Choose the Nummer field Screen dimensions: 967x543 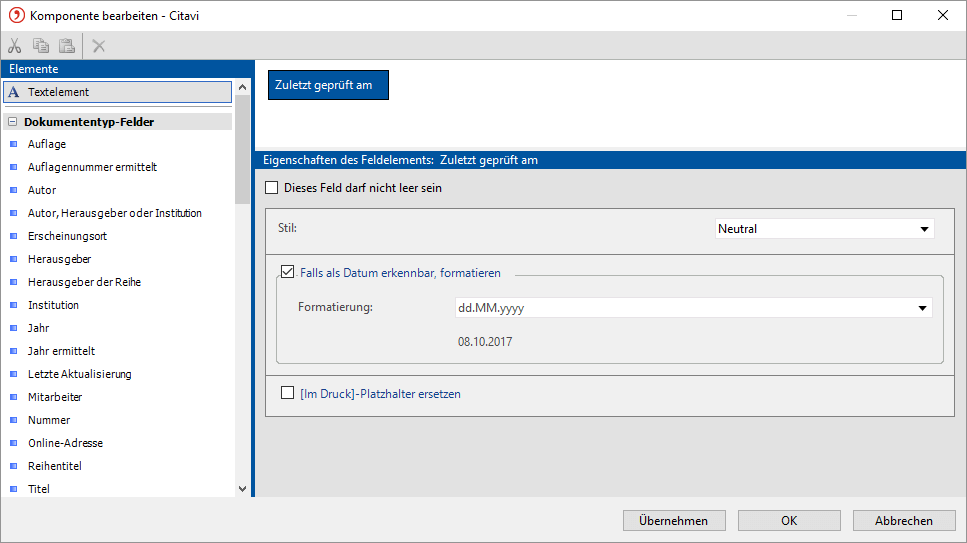pyautogui.click(x=49, y=420)
